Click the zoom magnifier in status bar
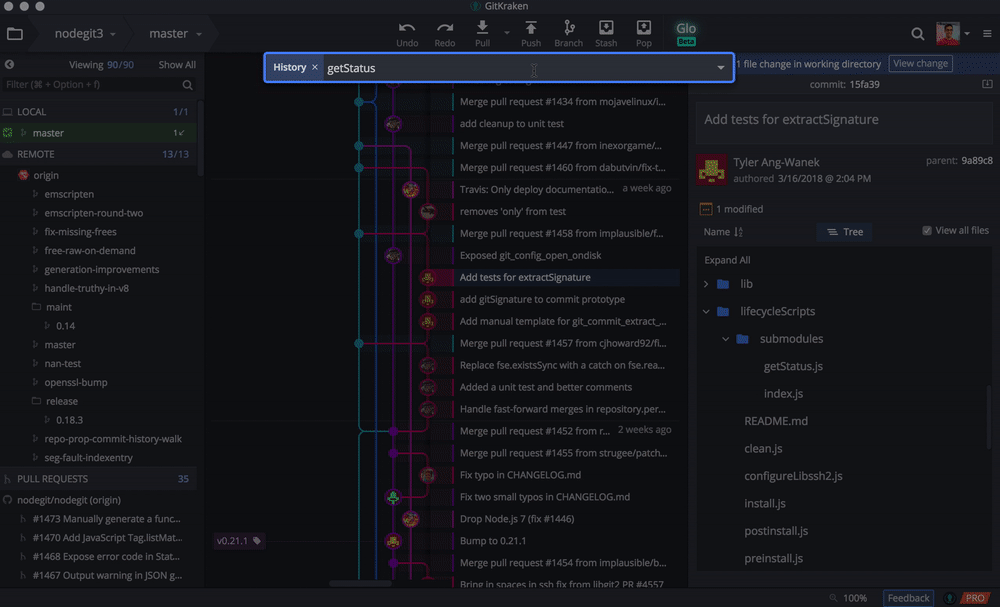Image resolution: width=1000 pixels, height=607 pixels. (833, 598)
